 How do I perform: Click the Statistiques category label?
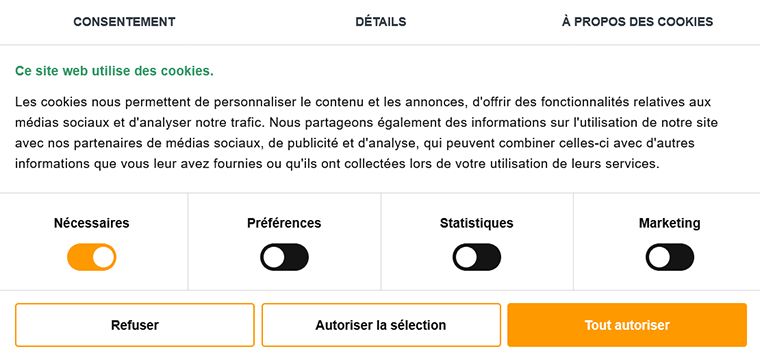pos(476,223)
